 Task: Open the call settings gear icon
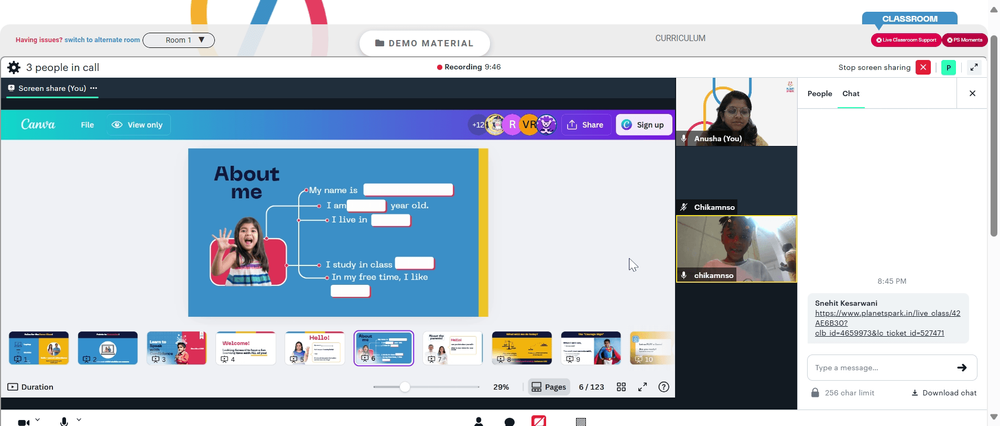click(13, 68)
